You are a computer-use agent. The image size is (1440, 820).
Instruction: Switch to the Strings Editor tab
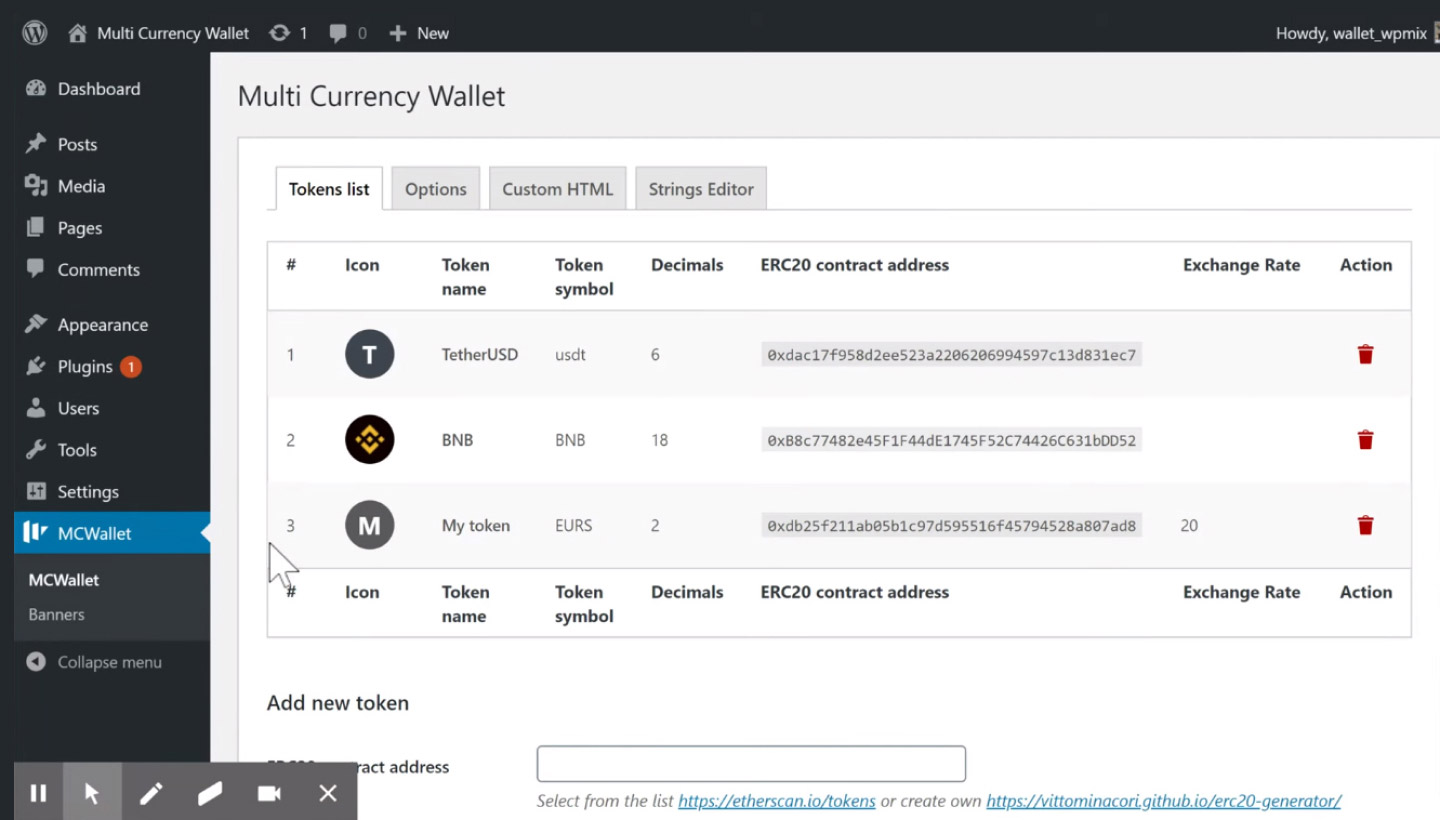700,188
